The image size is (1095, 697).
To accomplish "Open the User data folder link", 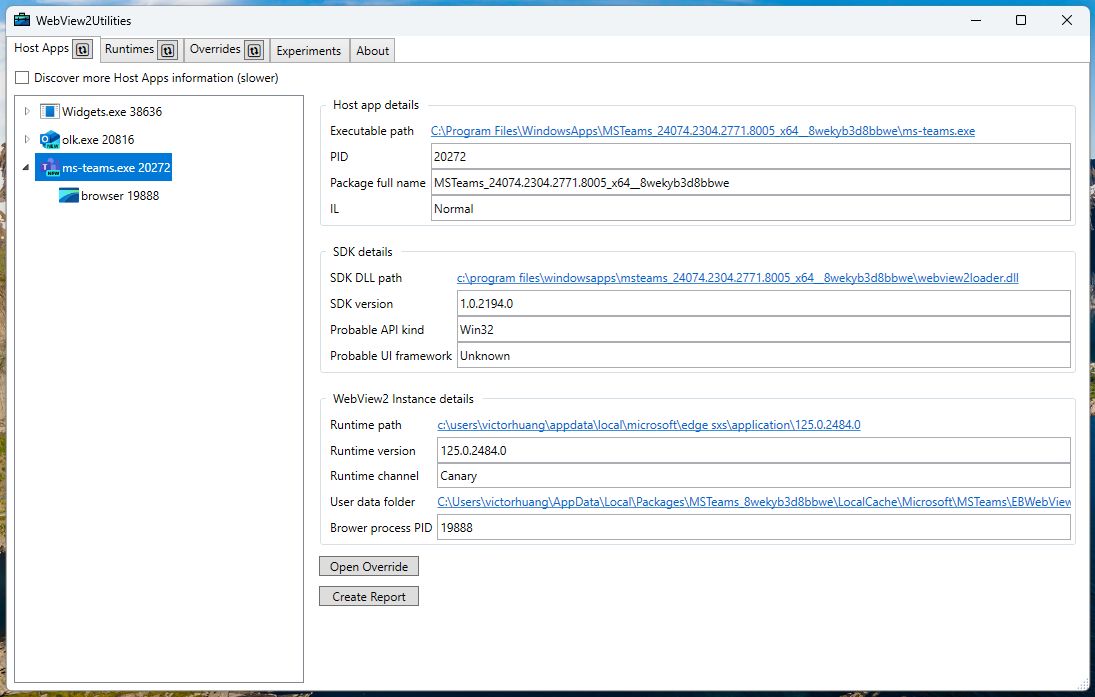I will 754,501.
